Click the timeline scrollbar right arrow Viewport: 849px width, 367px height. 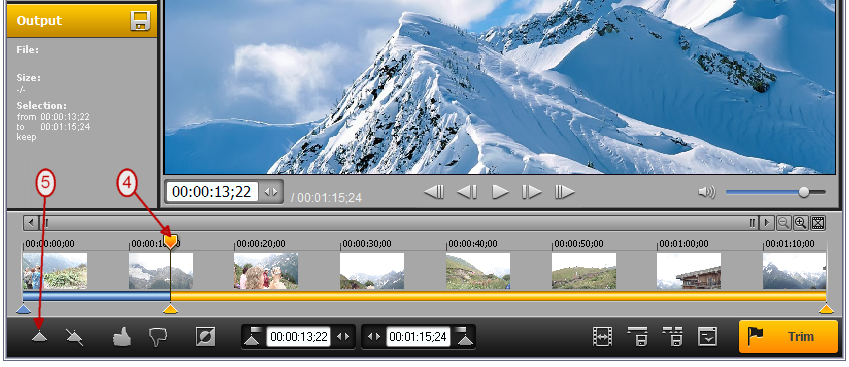(x=766, y=222)
